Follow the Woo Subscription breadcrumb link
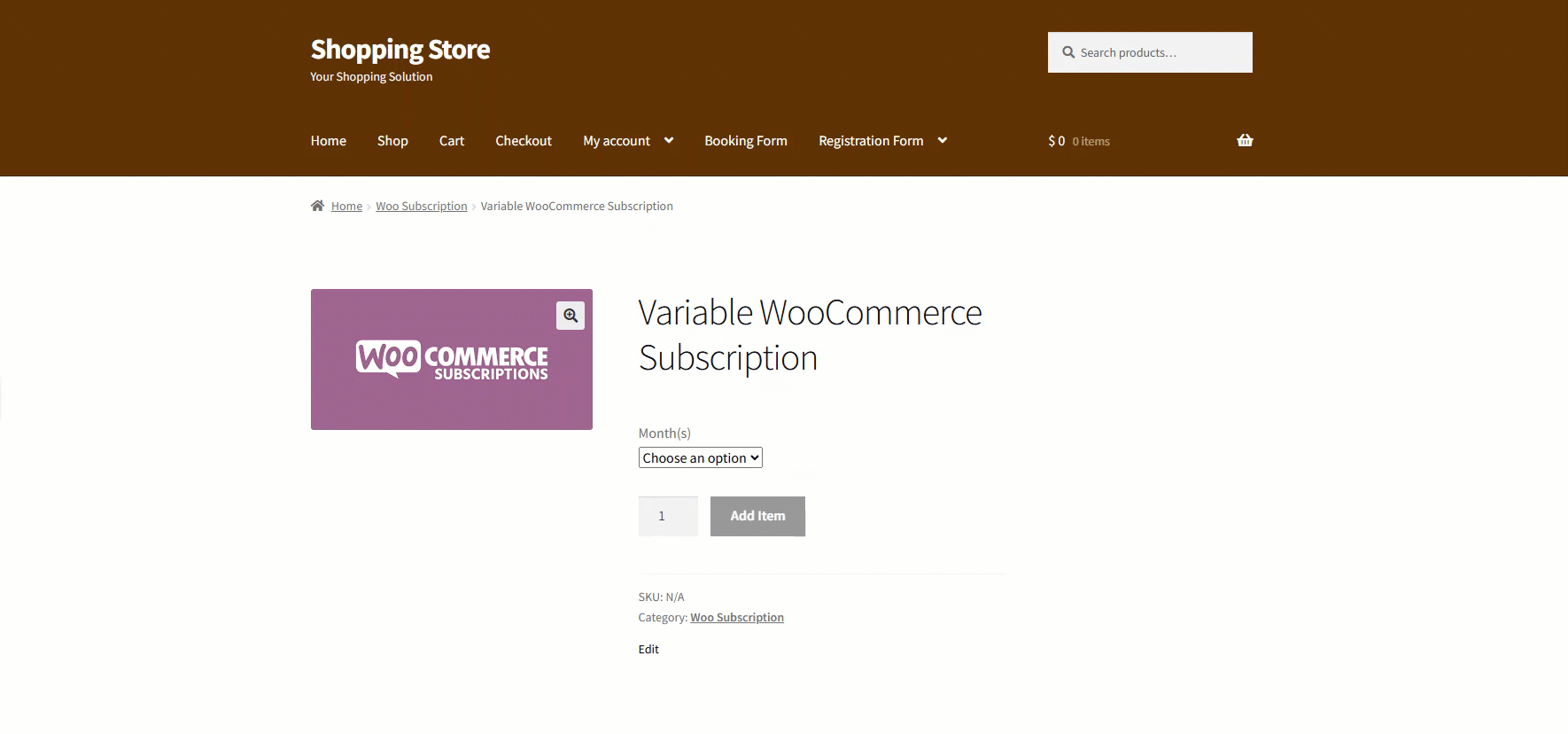This screenshot has width=1568, height=734. (x=422, y=206)
